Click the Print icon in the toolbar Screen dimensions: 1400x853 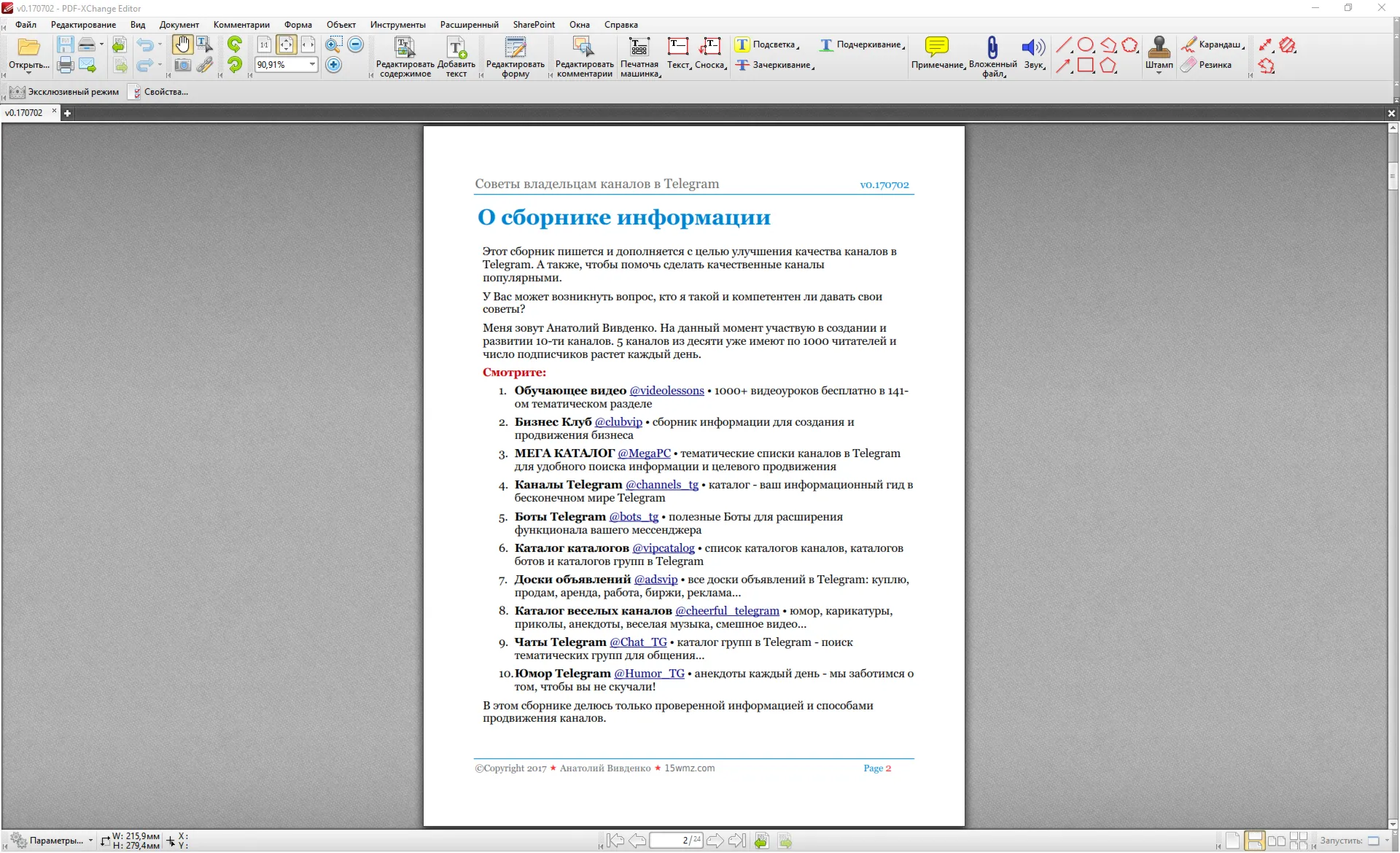click(66, 65)
